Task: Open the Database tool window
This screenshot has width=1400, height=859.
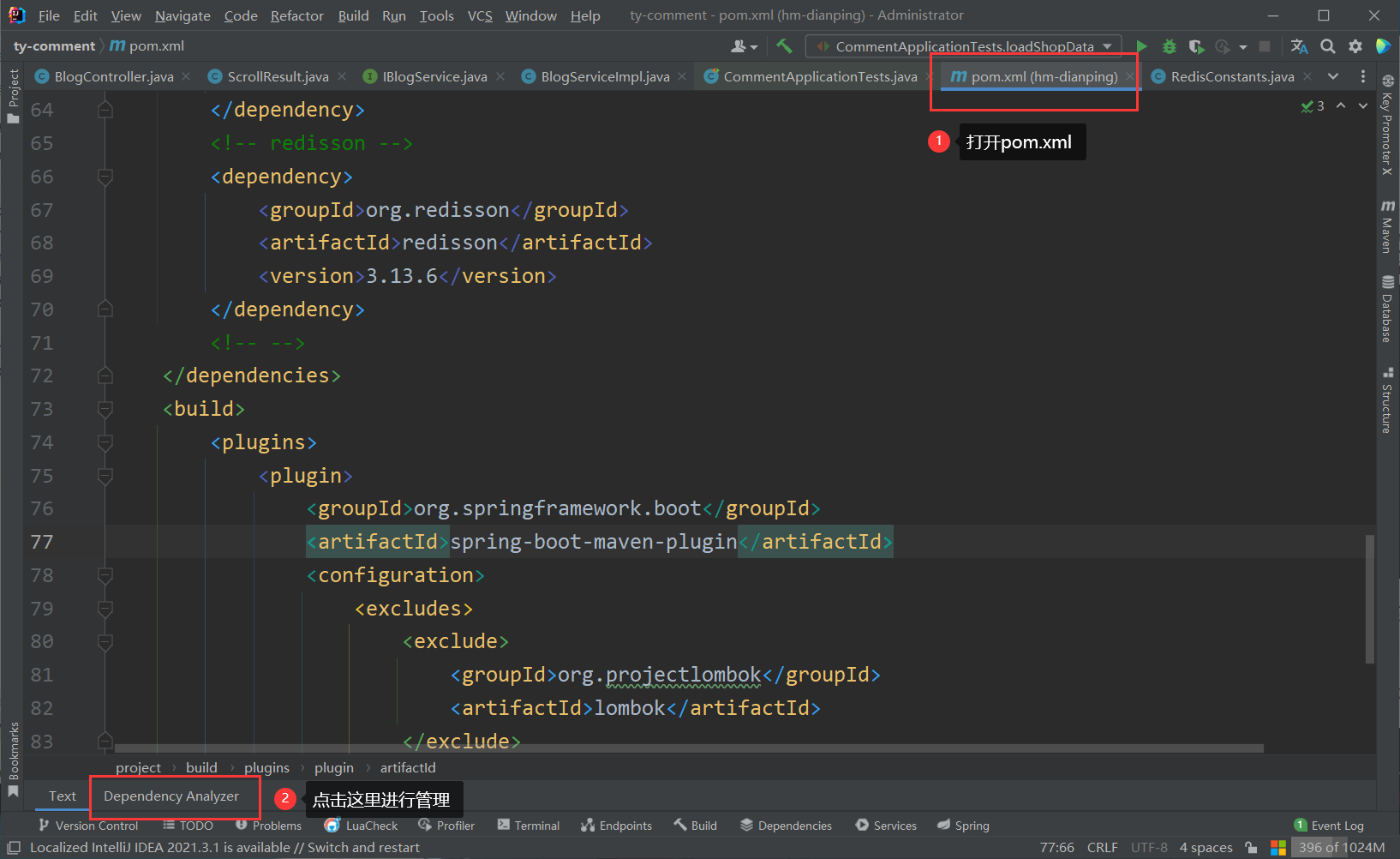Action: (x=1387, y=309)
